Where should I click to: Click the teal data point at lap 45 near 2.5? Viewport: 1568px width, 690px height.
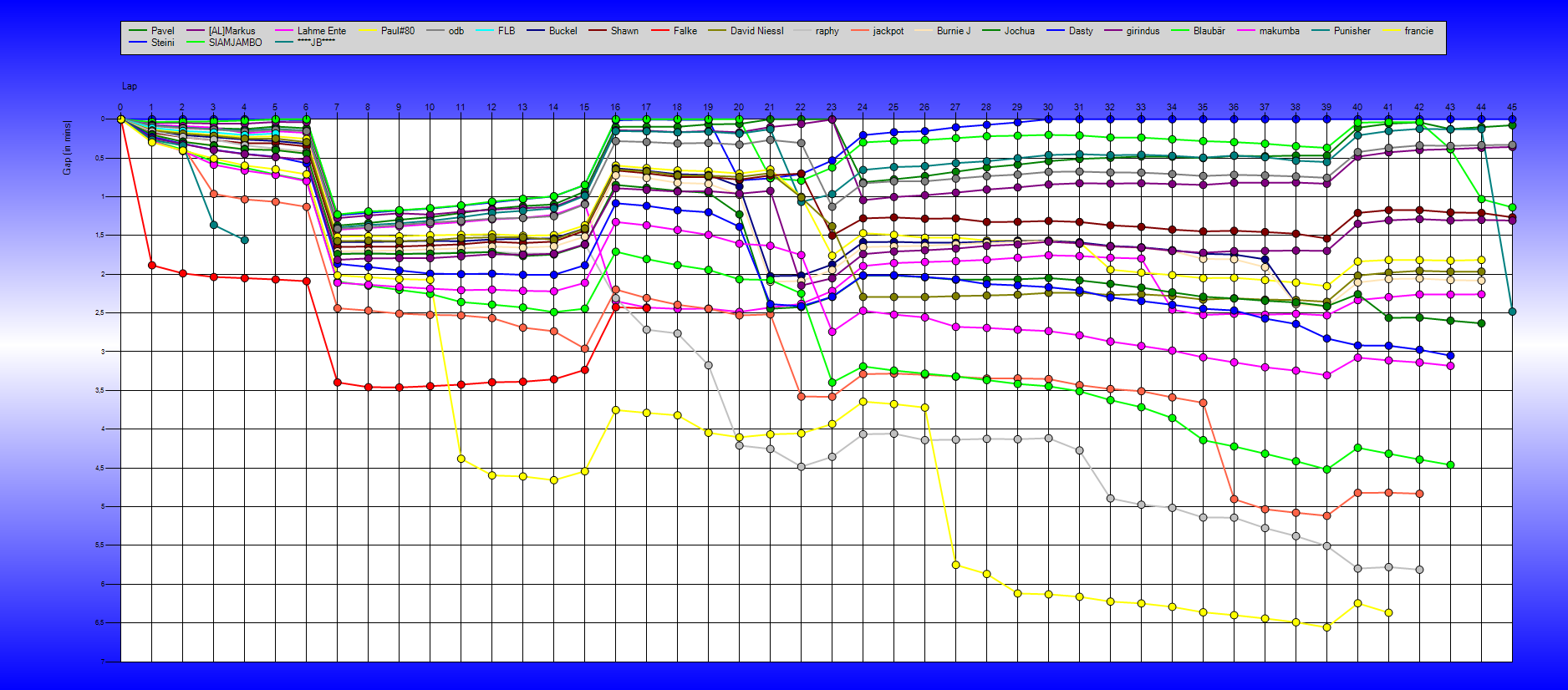[x=1512, y=312]
